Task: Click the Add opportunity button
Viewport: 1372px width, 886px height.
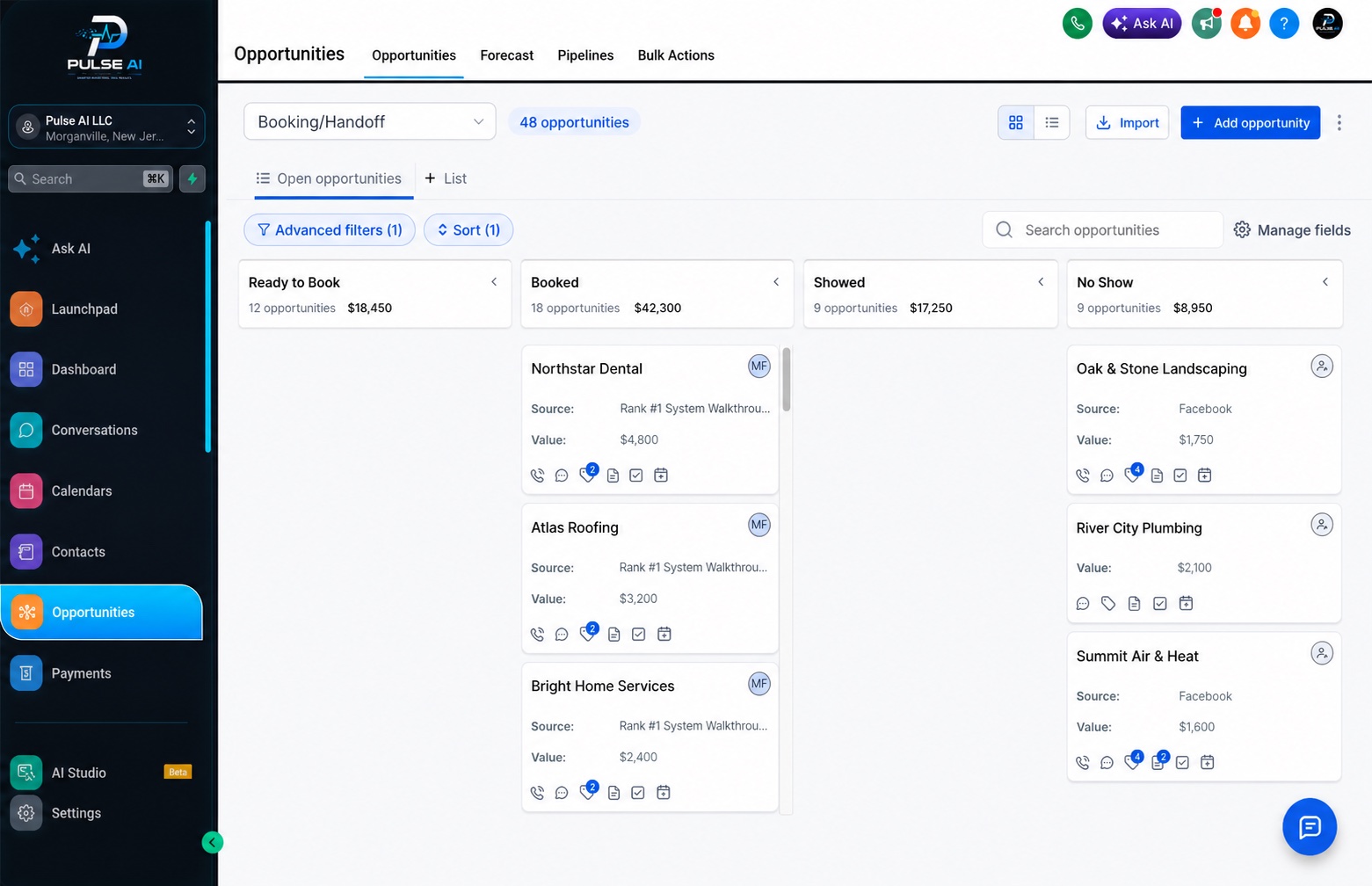Action: point(1251,123)
